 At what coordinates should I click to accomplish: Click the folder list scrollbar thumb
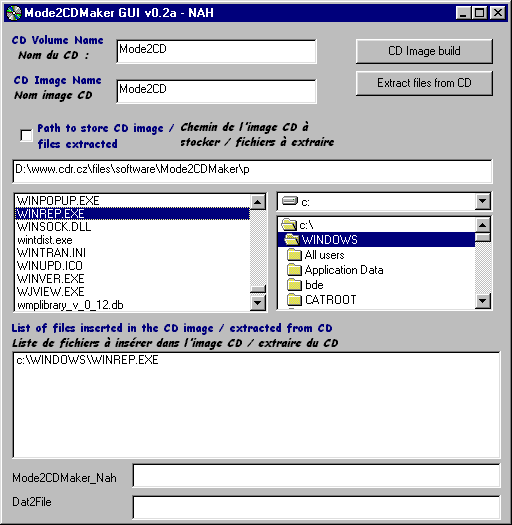click(x=483, y=237)
